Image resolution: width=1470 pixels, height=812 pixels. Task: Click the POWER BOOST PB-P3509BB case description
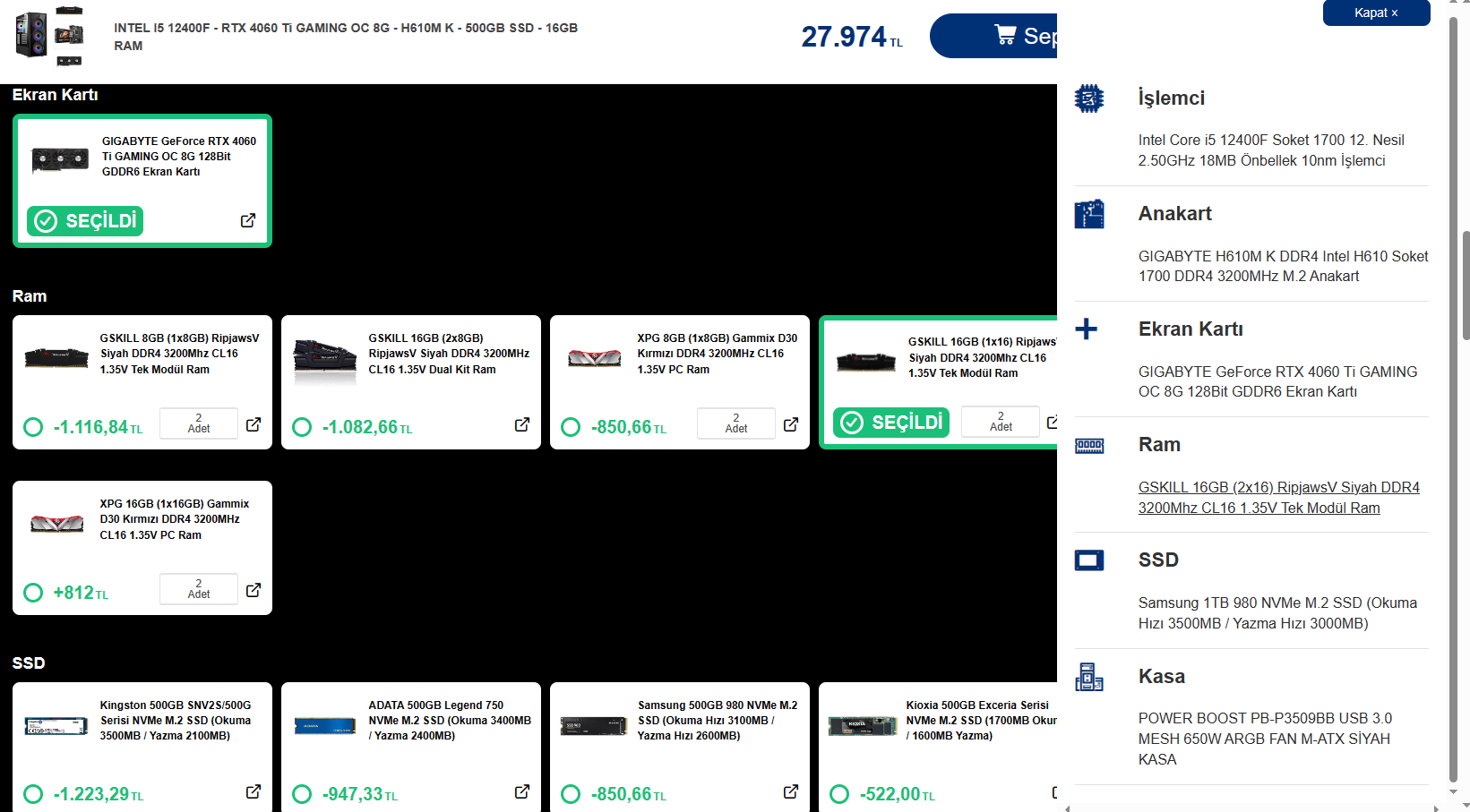pos(1266,739)
